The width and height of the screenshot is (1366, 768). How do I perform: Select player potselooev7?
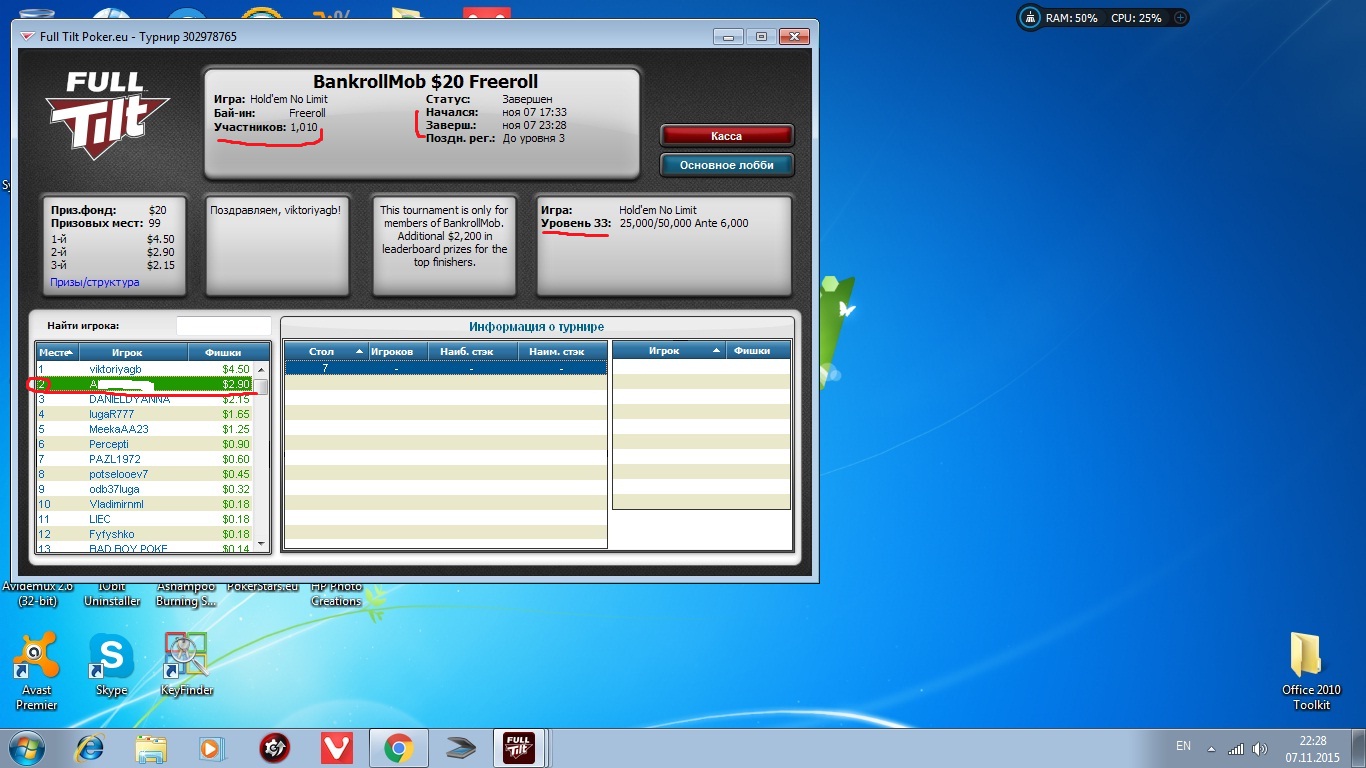coord(144,474)
